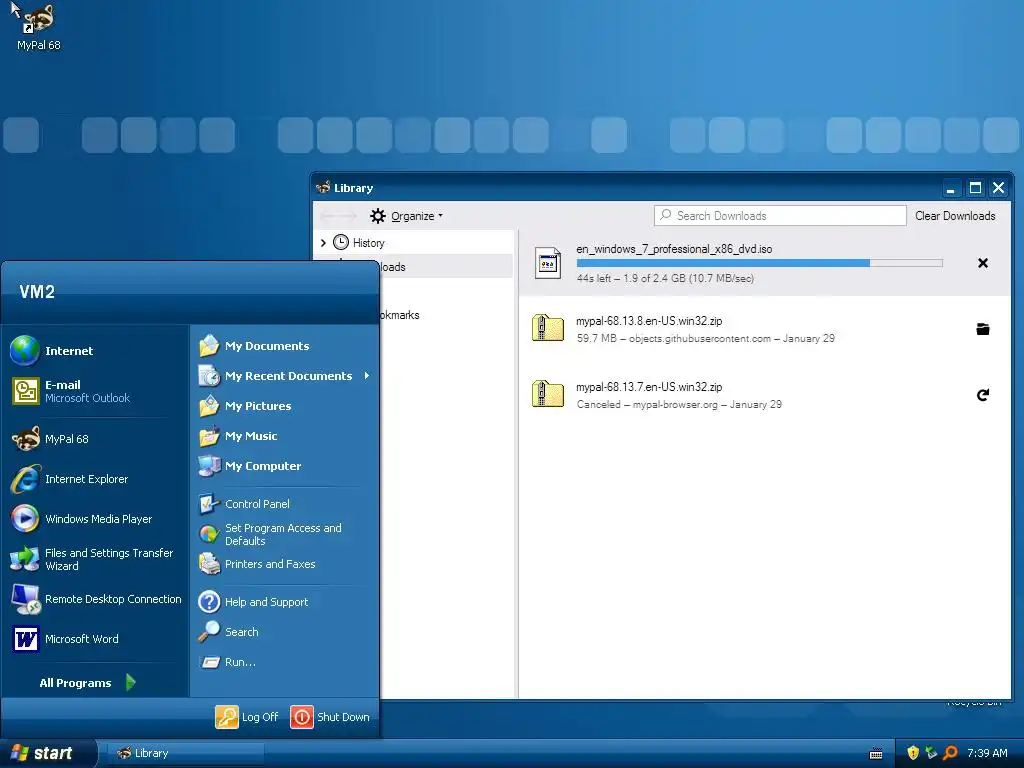This screenshot has width=1024, height=768.
Task: Select the mypal-68.13.8.en-US.win32.zip entry
Action: pos(764,329)
